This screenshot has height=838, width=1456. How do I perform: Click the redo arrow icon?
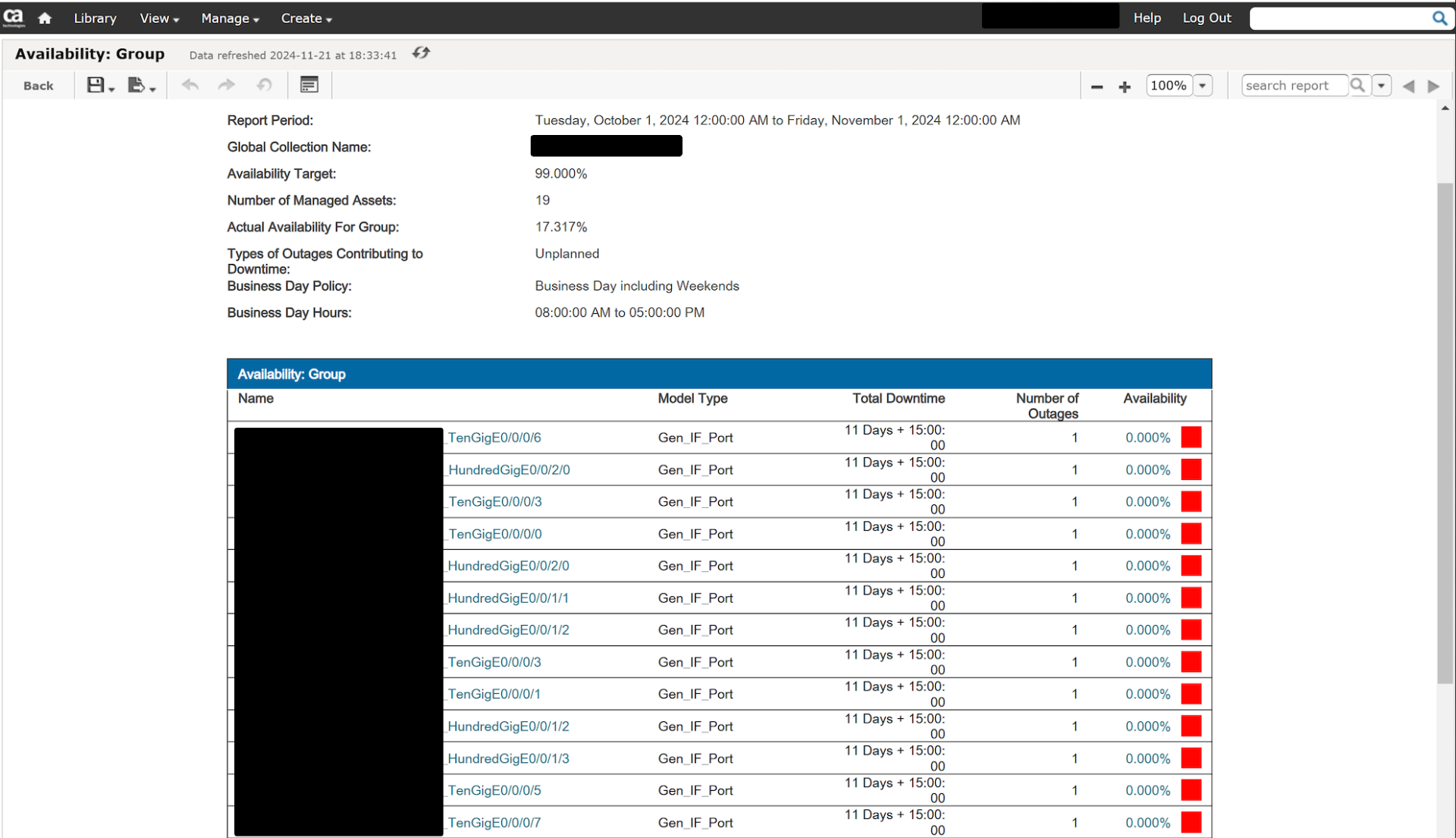tap(226, 86)
